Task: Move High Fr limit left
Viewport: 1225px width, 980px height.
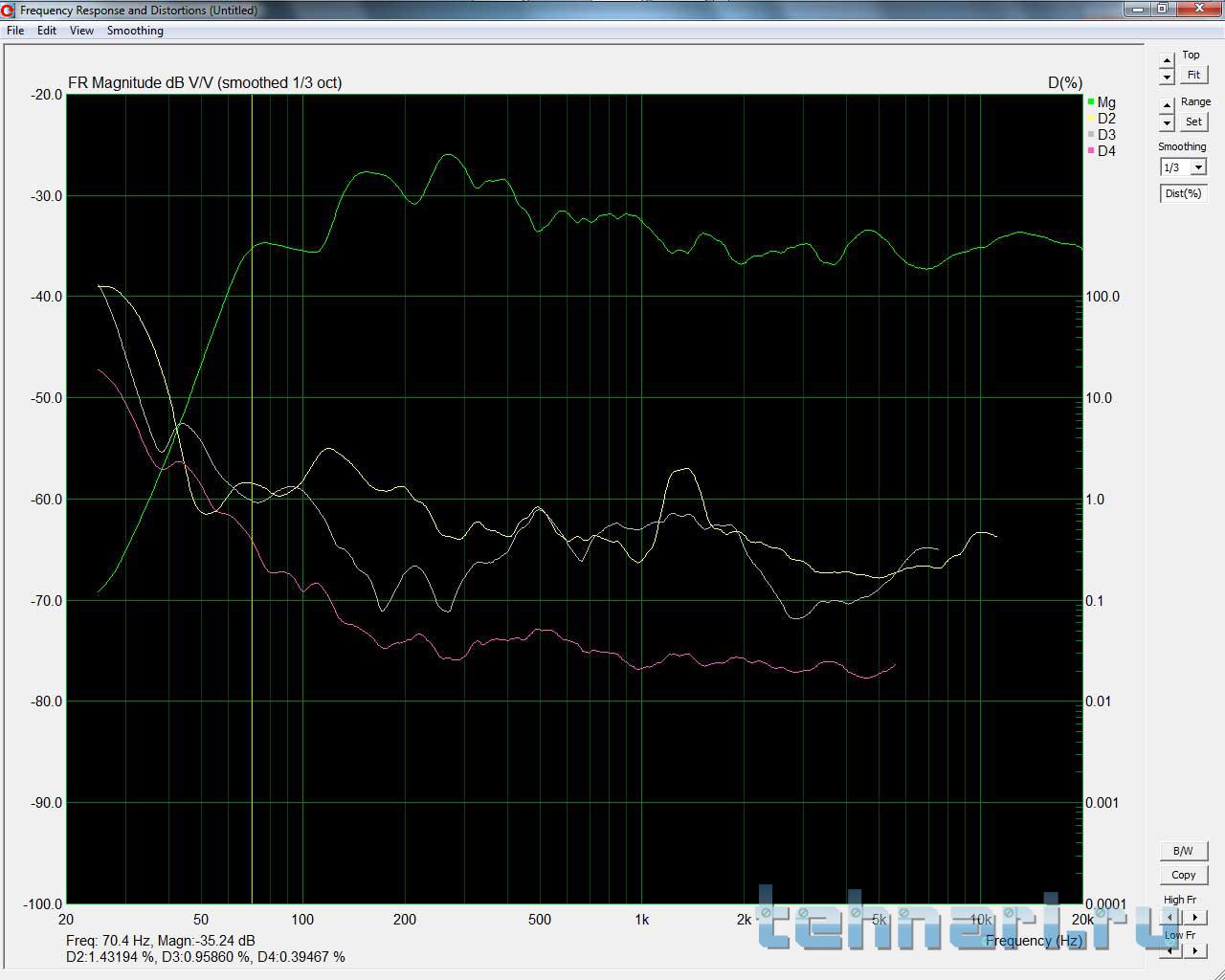Action: pyautogui.click(x=1170, y=917)
